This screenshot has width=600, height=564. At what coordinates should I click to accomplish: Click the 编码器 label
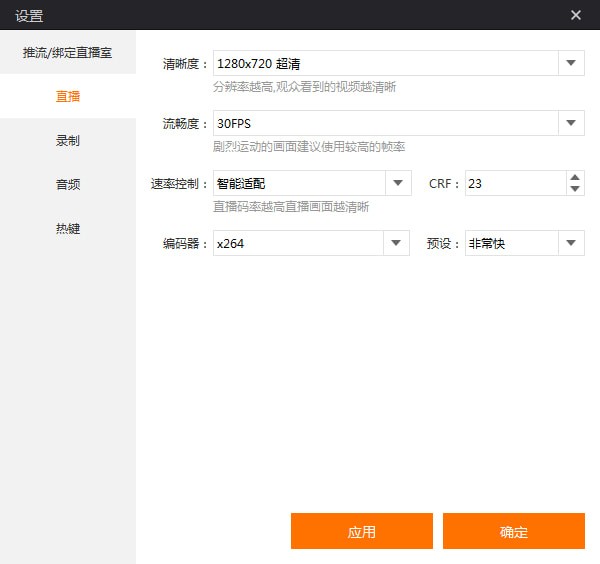click(x=185, y=244)
